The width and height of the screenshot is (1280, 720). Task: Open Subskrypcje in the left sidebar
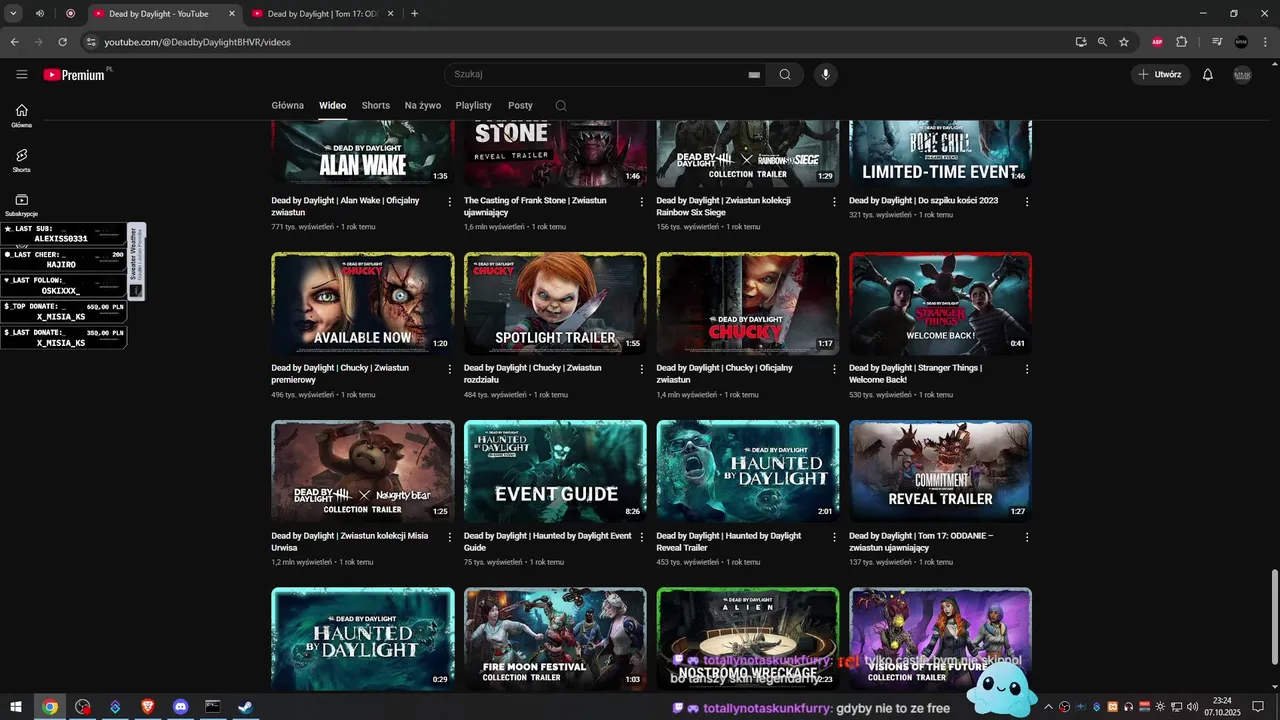[22, 205]
